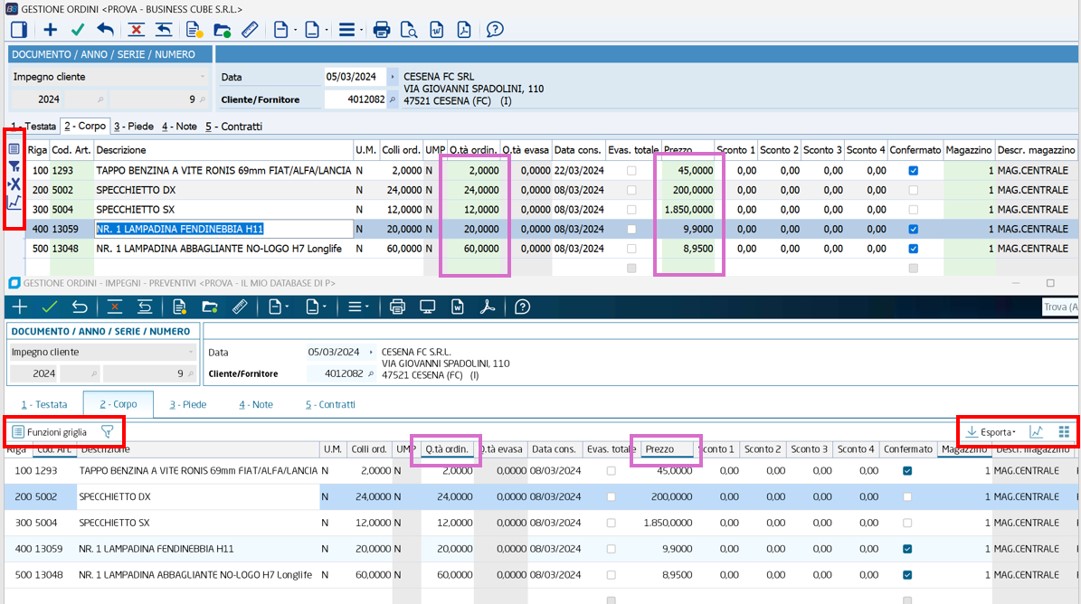Switch to 3 - Piede tab in lower window

click(x=187, y=405)
